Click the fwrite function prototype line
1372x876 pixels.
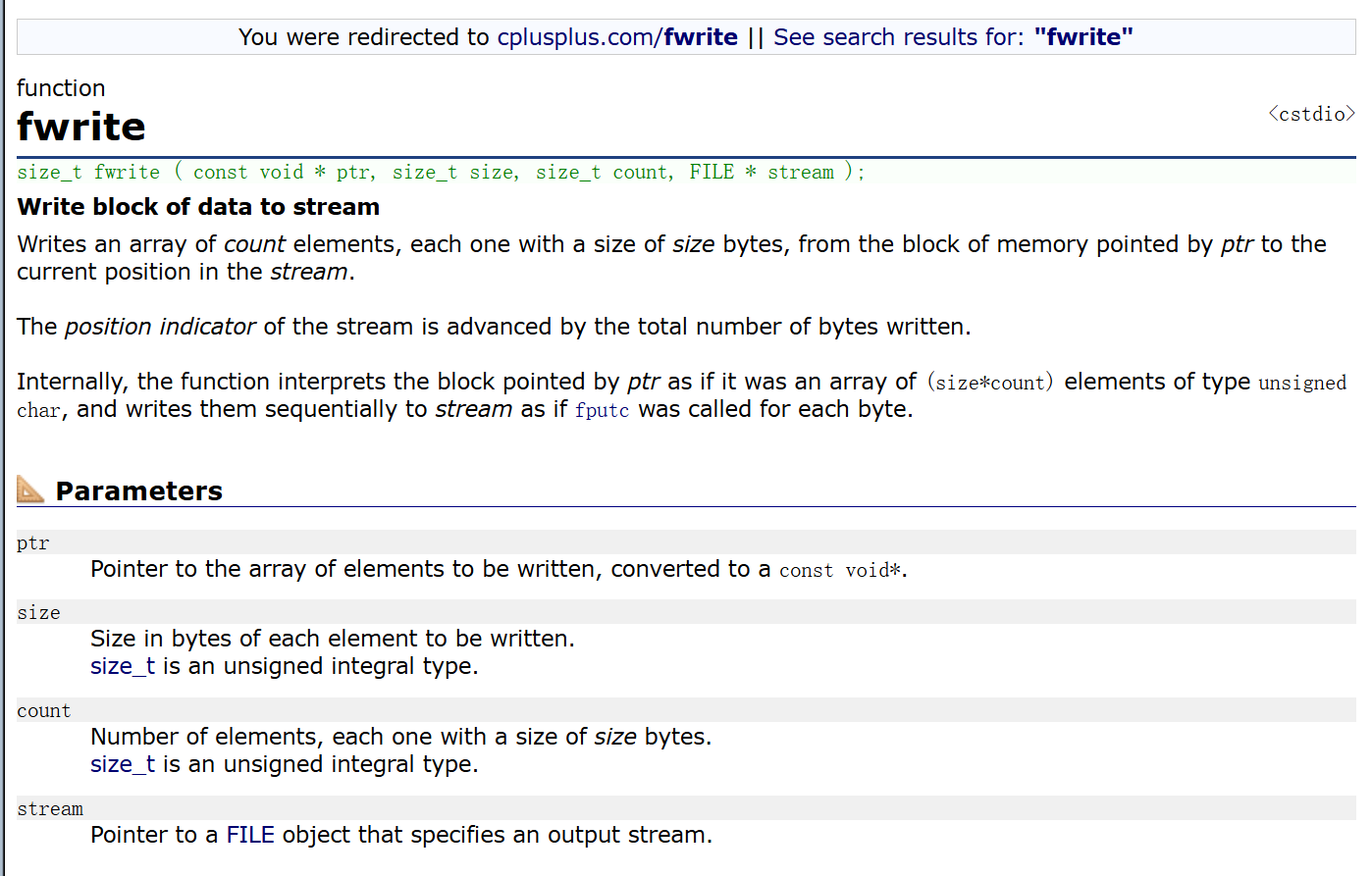(x=441, y=173)
